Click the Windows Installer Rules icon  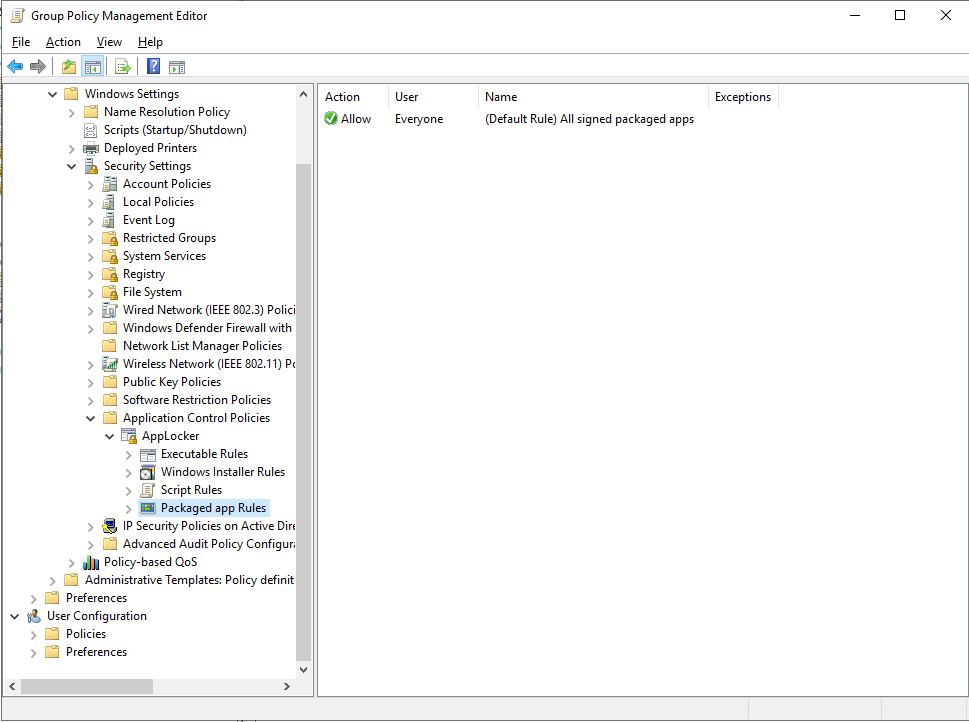148,472
